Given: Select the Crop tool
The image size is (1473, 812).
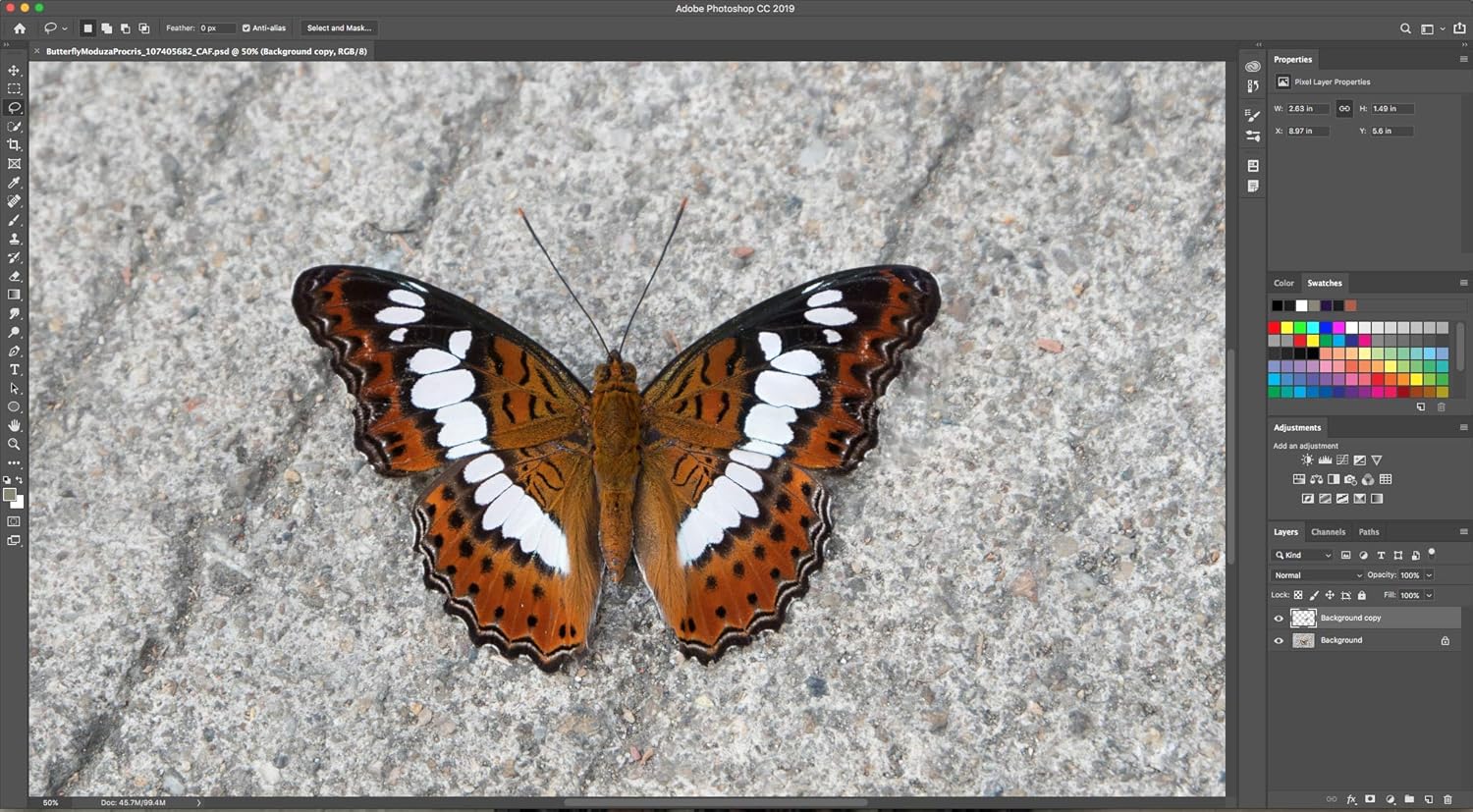Looking at the screenshot, I should pos(14,145).
